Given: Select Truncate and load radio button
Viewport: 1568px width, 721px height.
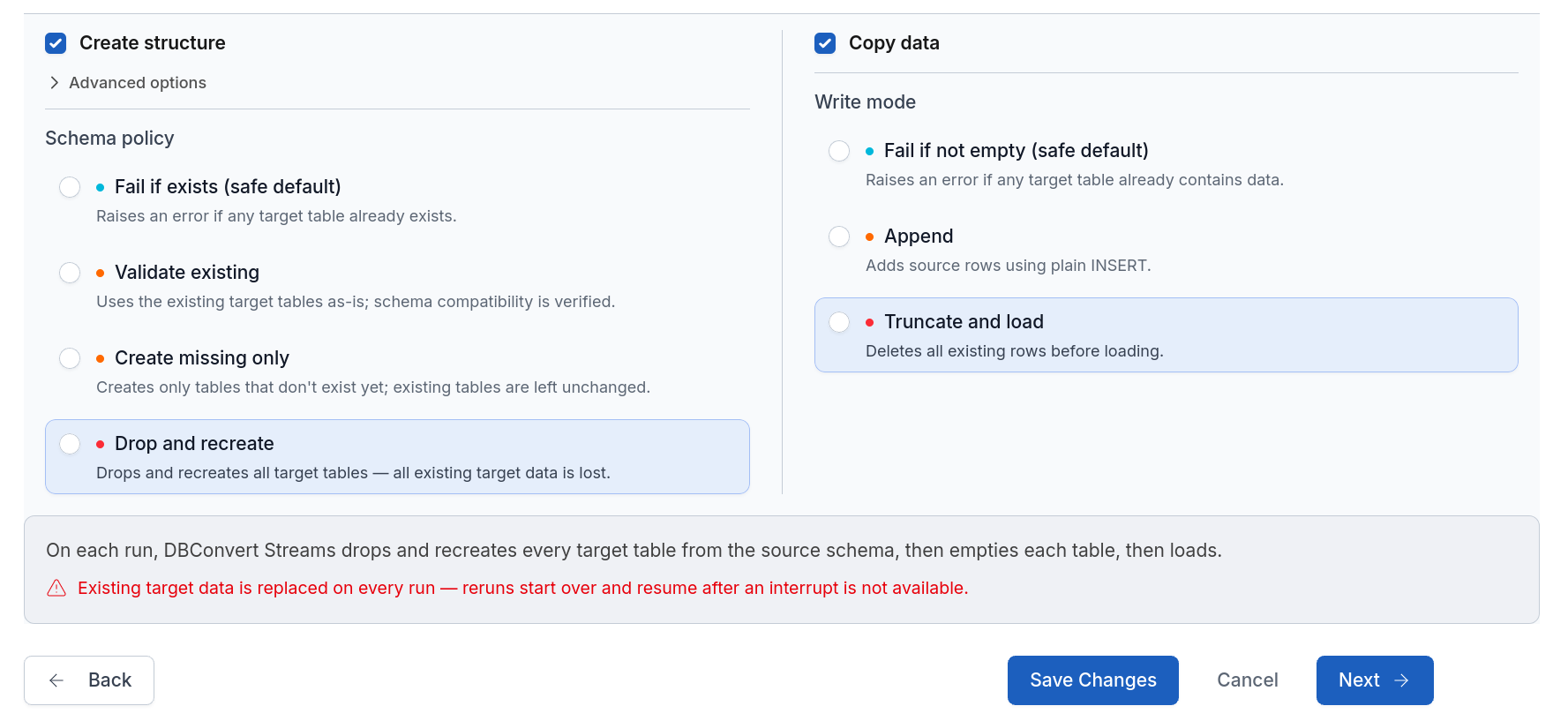Looking at the screenshot, I should pyautogui.click(x=839, y=322).
